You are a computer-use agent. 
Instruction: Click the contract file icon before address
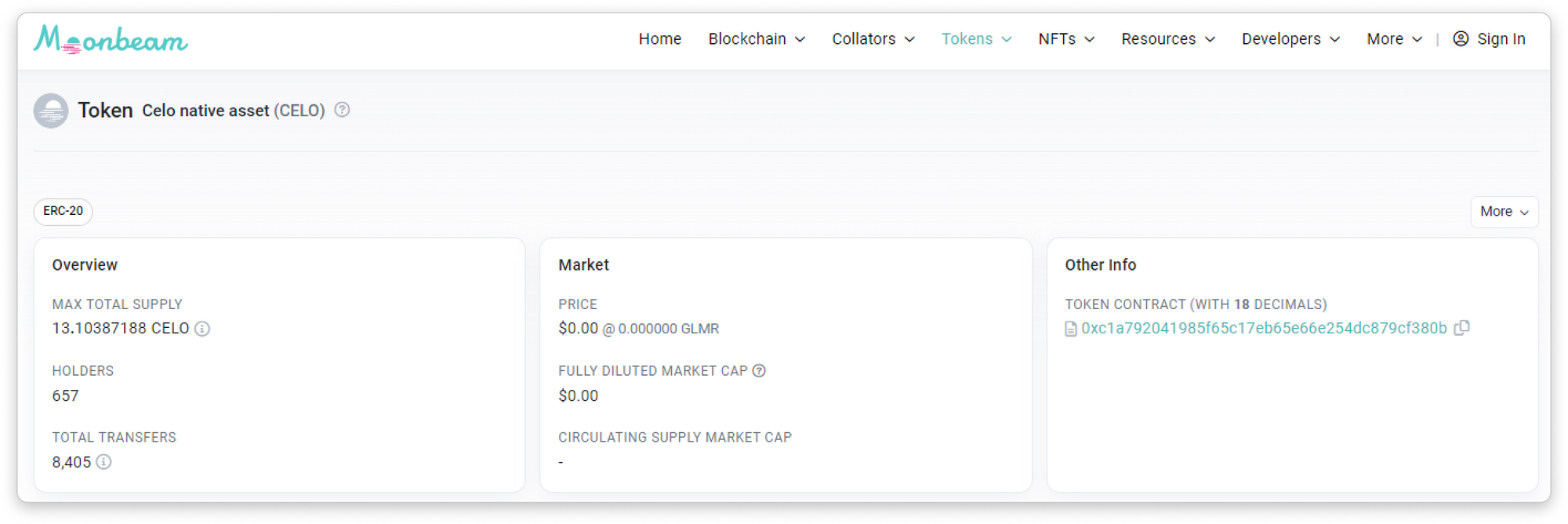(1071, 329)
